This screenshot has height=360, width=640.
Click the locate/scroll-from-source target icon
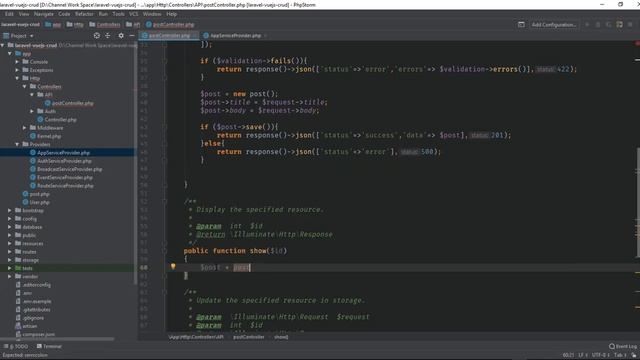click(97, 36)
